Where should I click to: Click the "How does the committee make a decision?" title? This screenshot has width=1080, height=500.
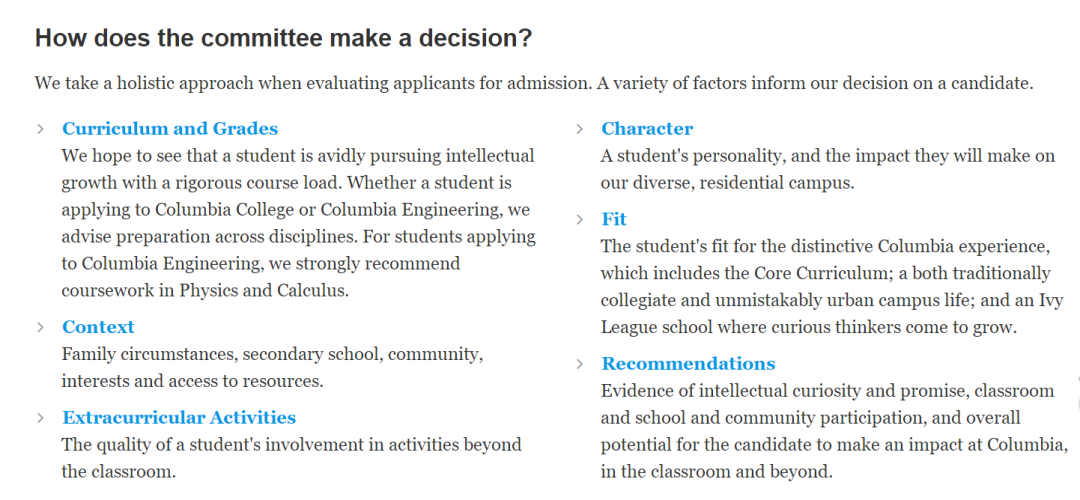tap(283, 39)
